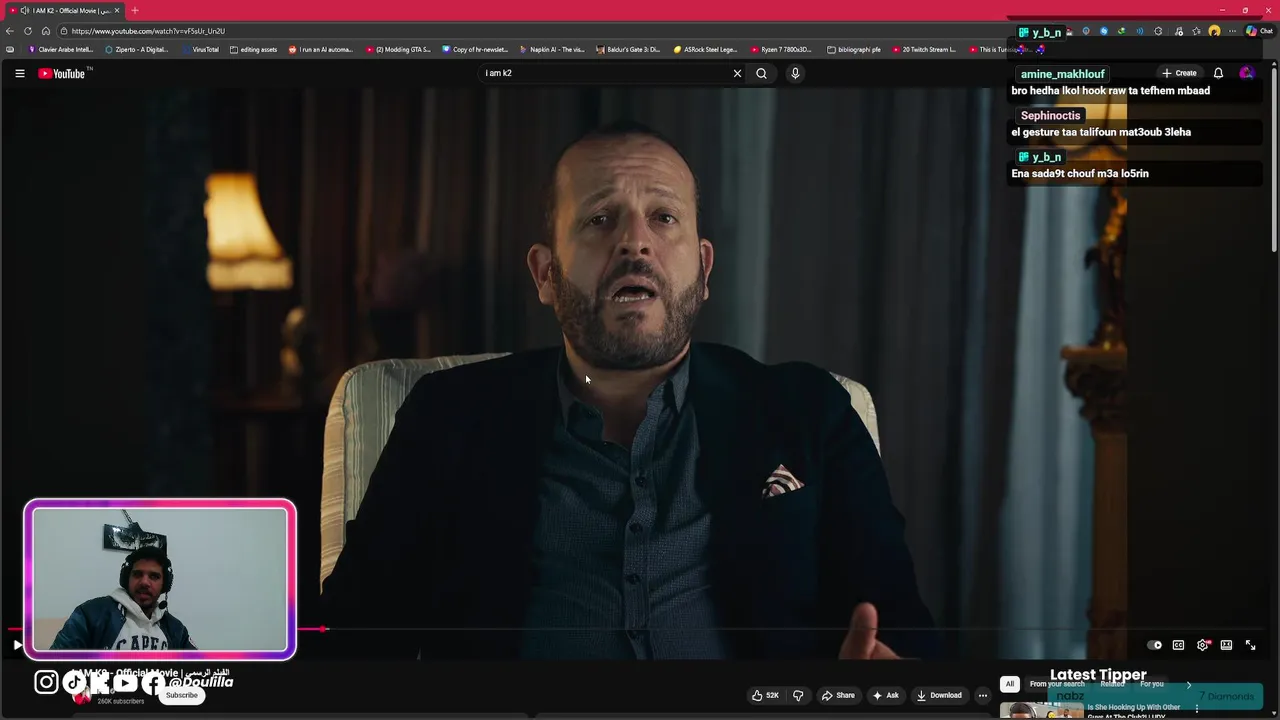Open the 'bibliographi pfe' bookmark folder
The height and width of the screenshot is (720, 1280).
[x=854, y=49]
